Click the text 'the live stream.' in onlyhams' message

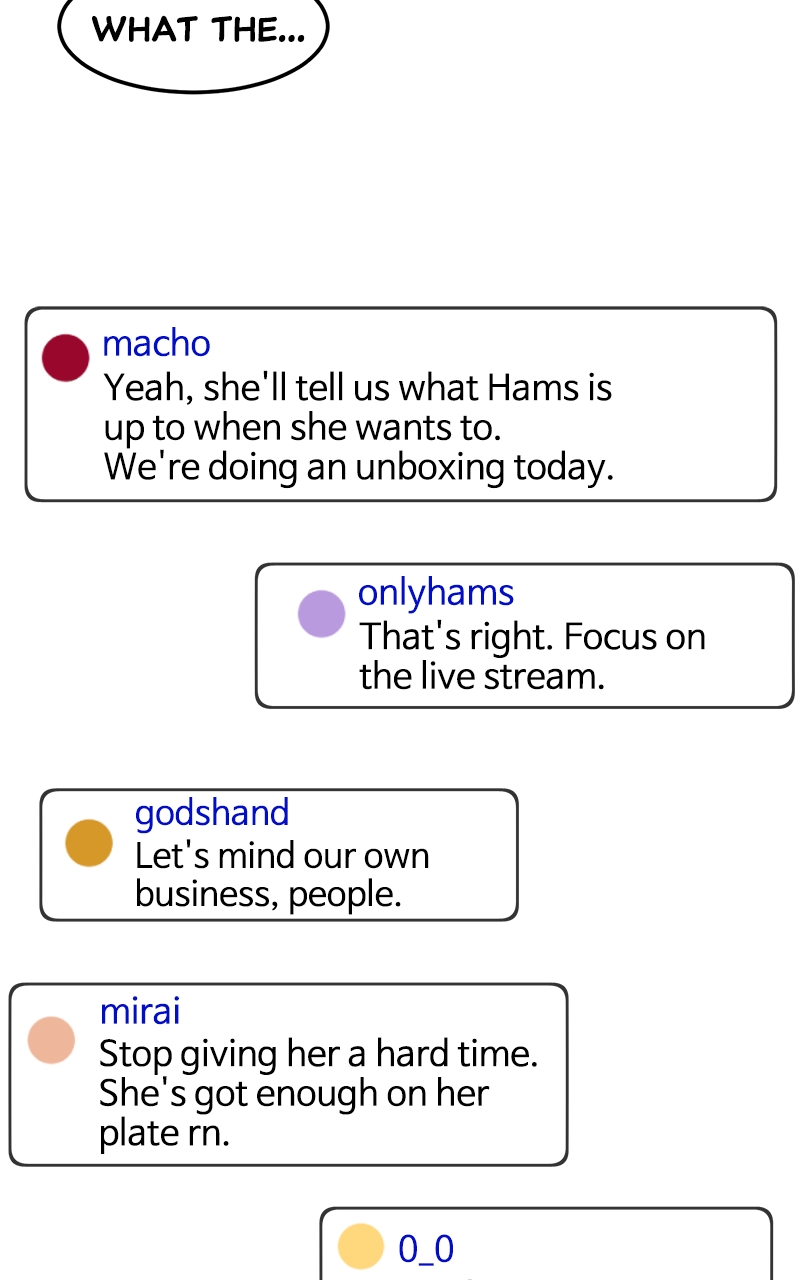point(482,677)
